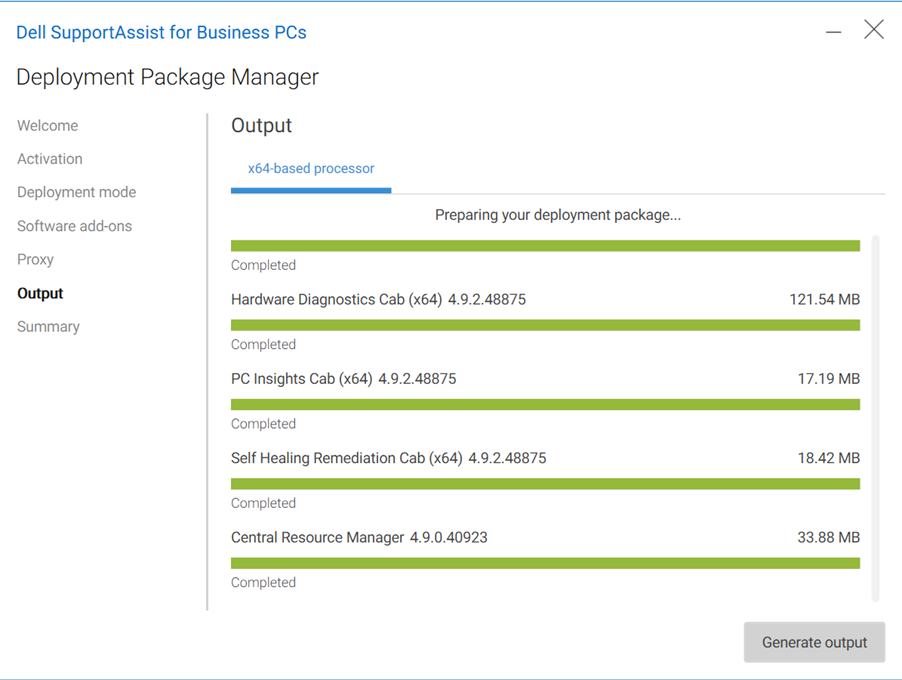Click the PC Insights Cab progress bar
This screenshot has width=902, height=680.
(545, 404)
